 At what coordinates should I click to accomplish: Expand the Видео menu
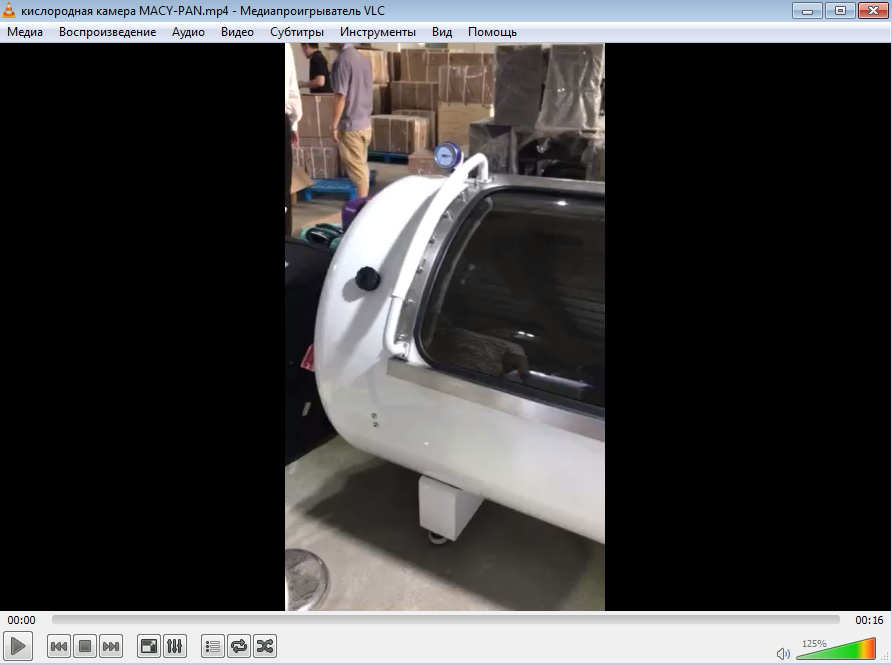[237, 32]
